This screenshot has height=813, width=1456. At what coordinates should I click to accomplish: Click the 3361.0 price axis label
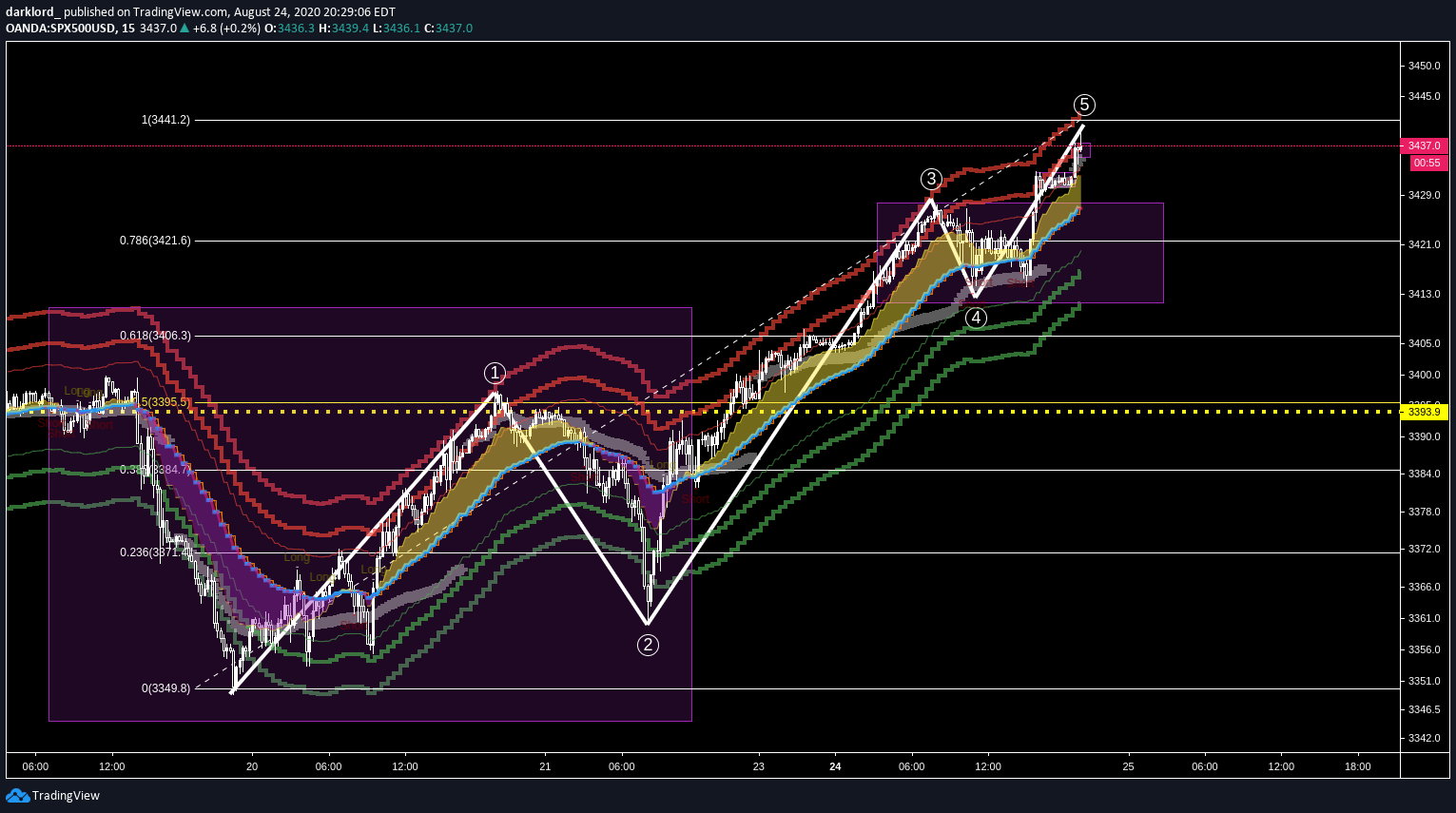pyautogui.click(x=1424, y=618)
